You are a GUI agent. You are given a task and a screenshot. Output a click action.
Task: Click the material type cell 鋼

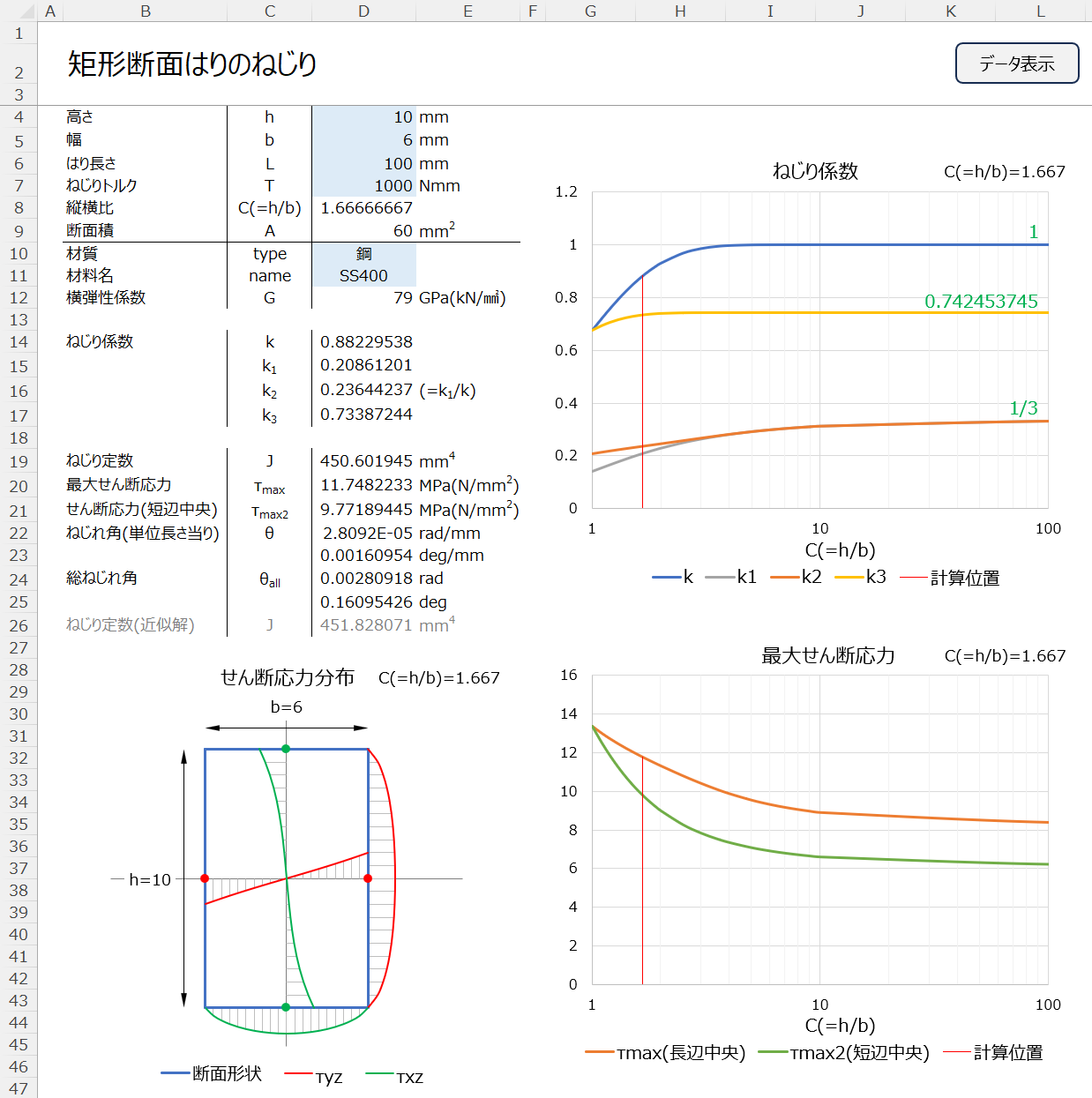[363, 254]
